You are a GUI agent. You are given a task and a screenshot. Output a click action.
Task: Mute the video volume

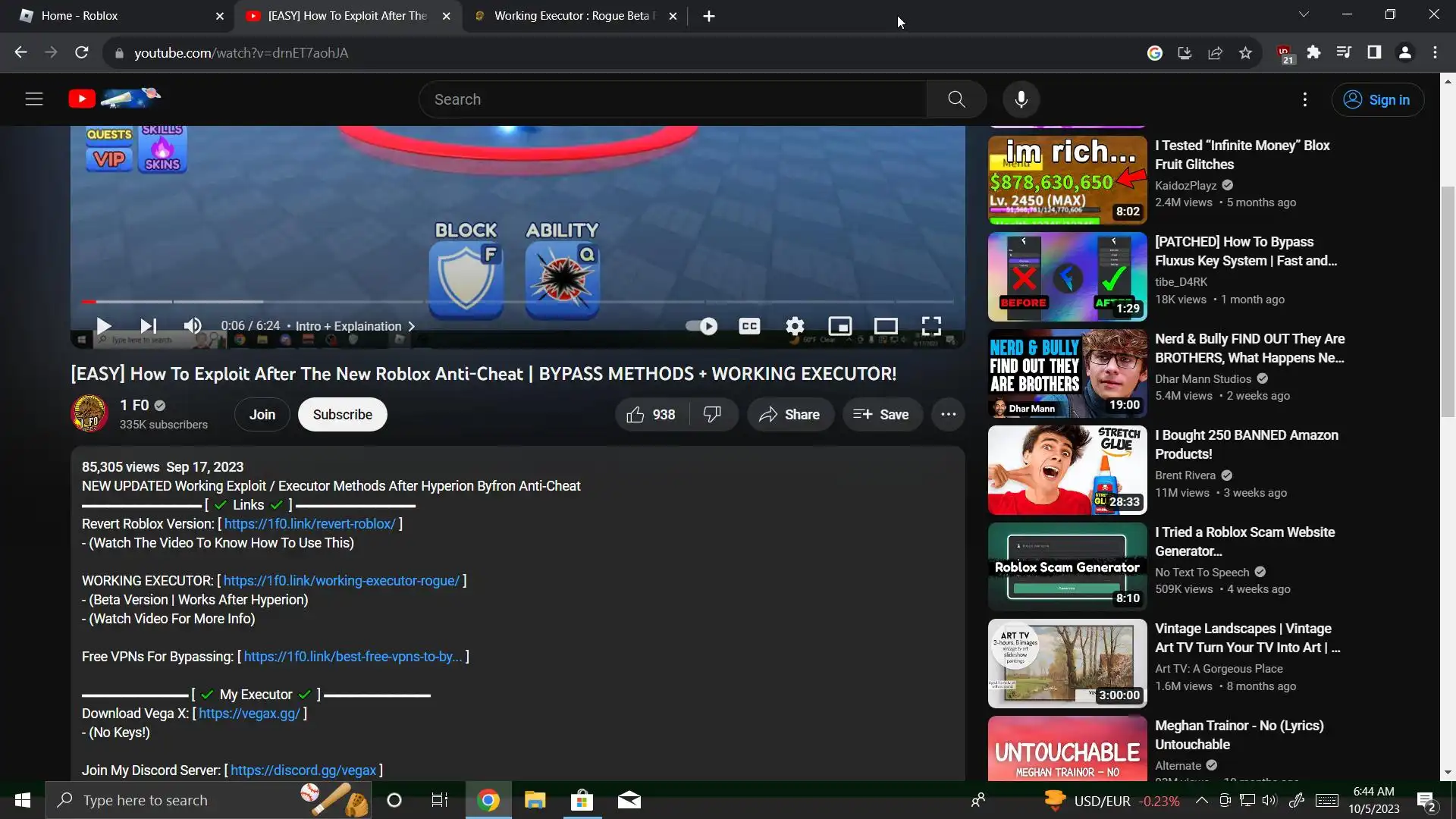(193, 326)
